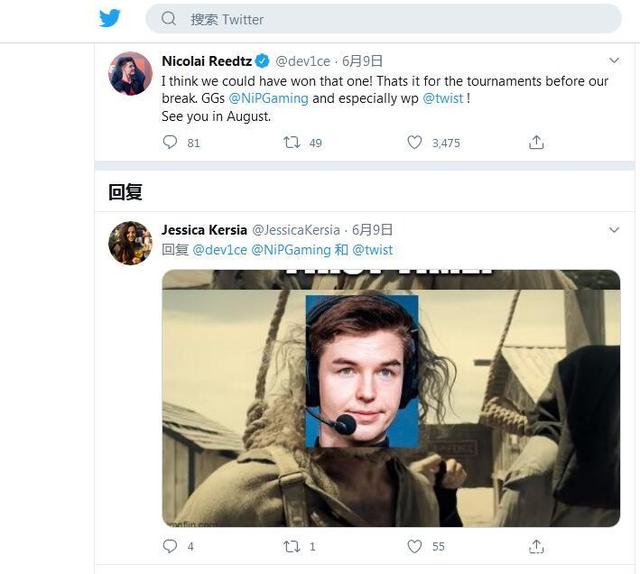
Task: Open @twist in Jessica's reply-to line
Action: [372, 250]
